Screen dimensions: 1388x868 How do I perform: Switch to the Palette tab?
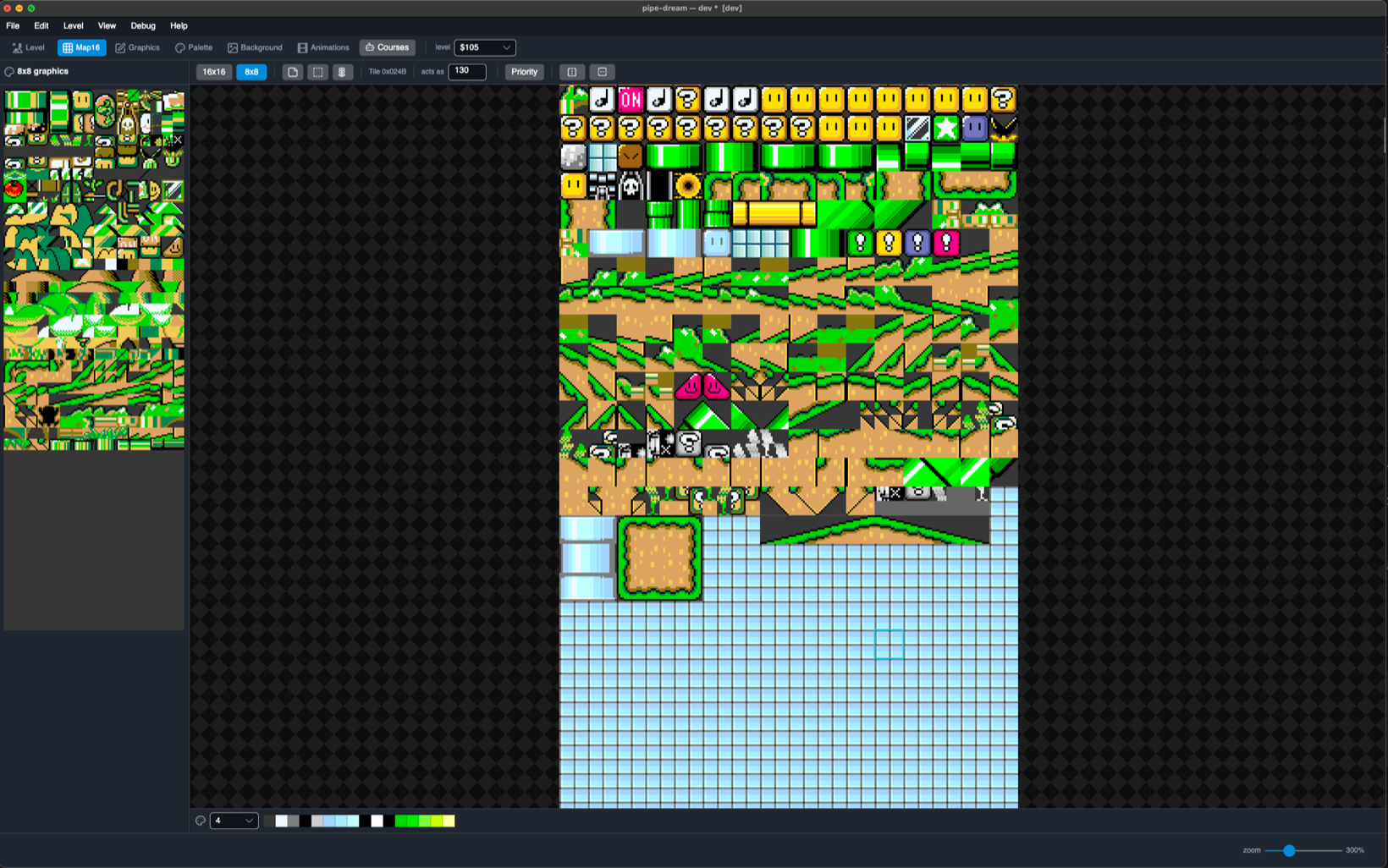[194, 47]
